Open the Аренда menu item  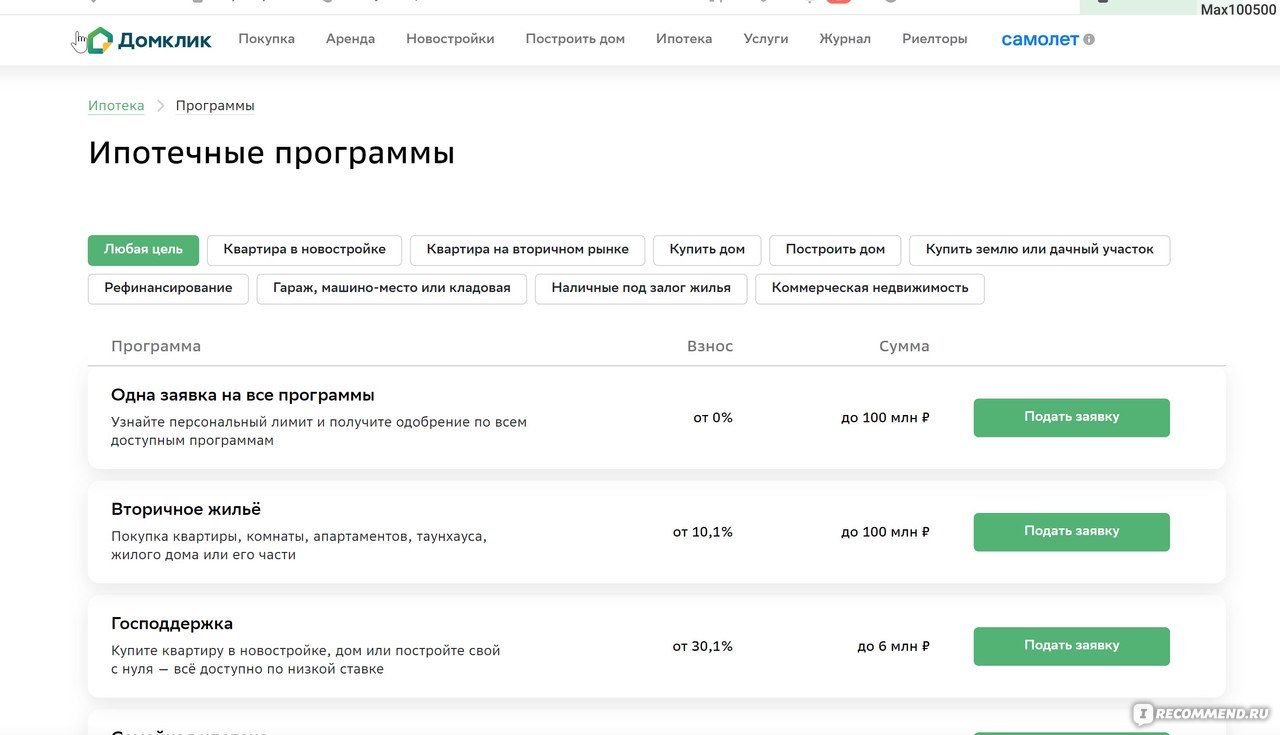point(350,39)
